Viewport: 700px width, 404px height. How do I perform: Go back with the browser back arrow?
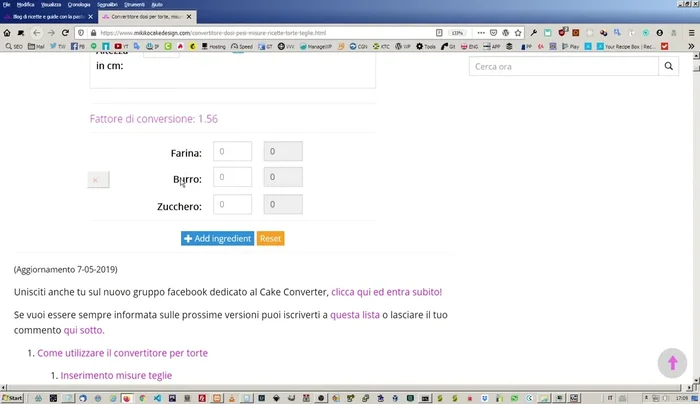tap(36, 32)
